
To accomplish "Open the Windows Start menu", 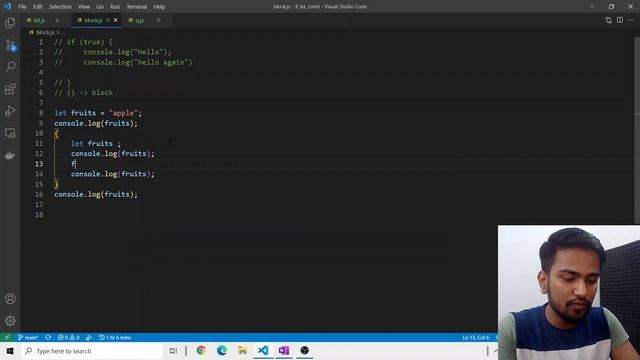I will point(10,351).
